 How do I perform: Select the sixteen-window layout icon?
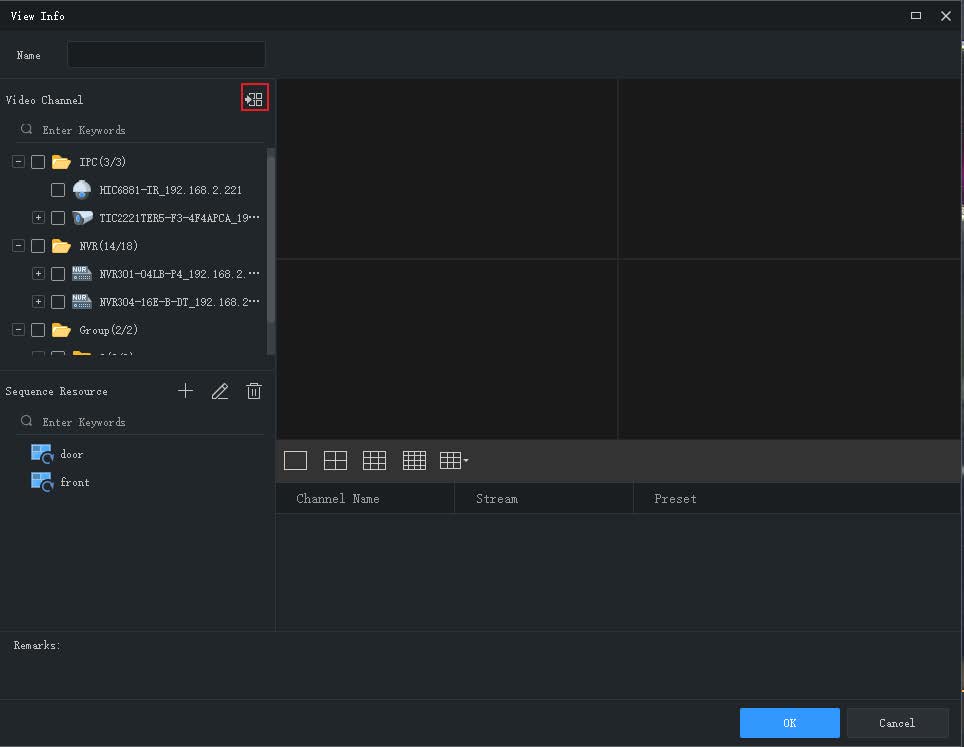tap(414, 460)
